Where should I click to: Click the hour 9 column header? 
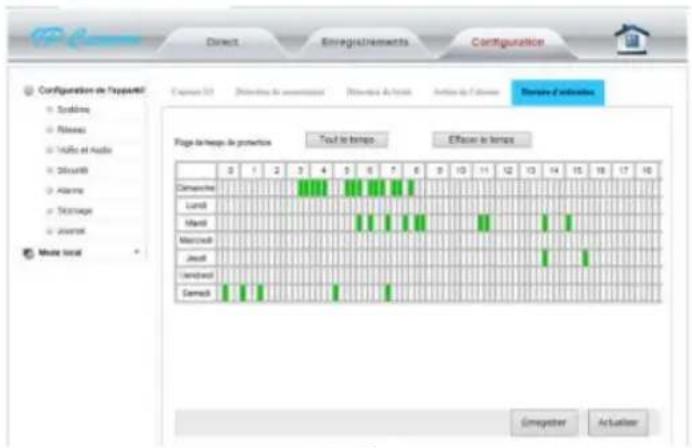click(x=439, y=170)
